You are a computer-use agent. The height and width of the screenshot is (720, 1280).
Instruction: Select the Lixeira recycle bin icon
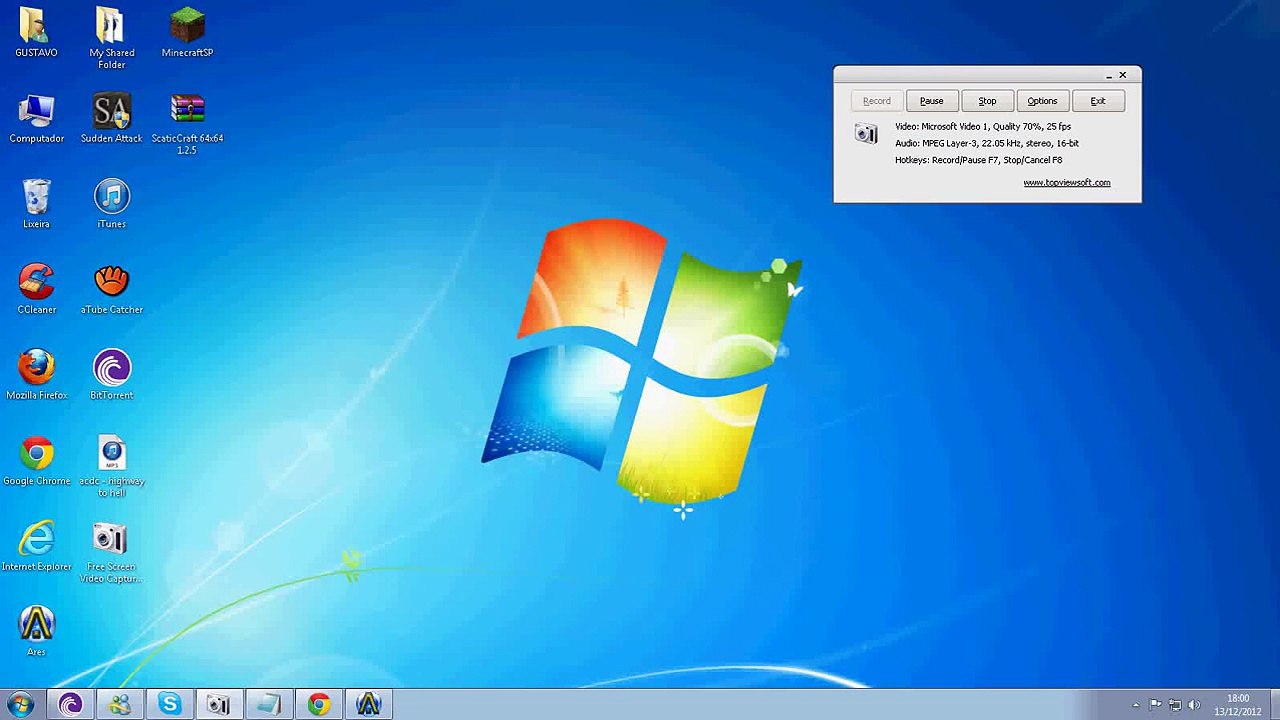36,204
